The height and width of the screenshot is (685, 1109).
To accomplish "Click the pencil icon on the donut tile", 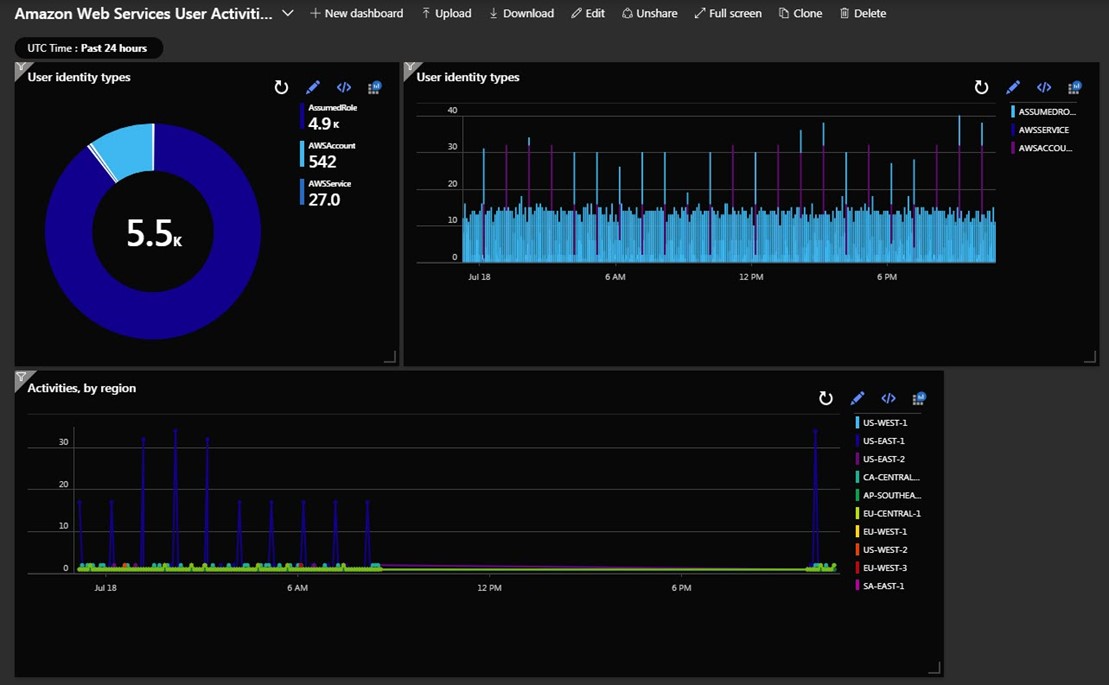I will (x=313, y=88).
